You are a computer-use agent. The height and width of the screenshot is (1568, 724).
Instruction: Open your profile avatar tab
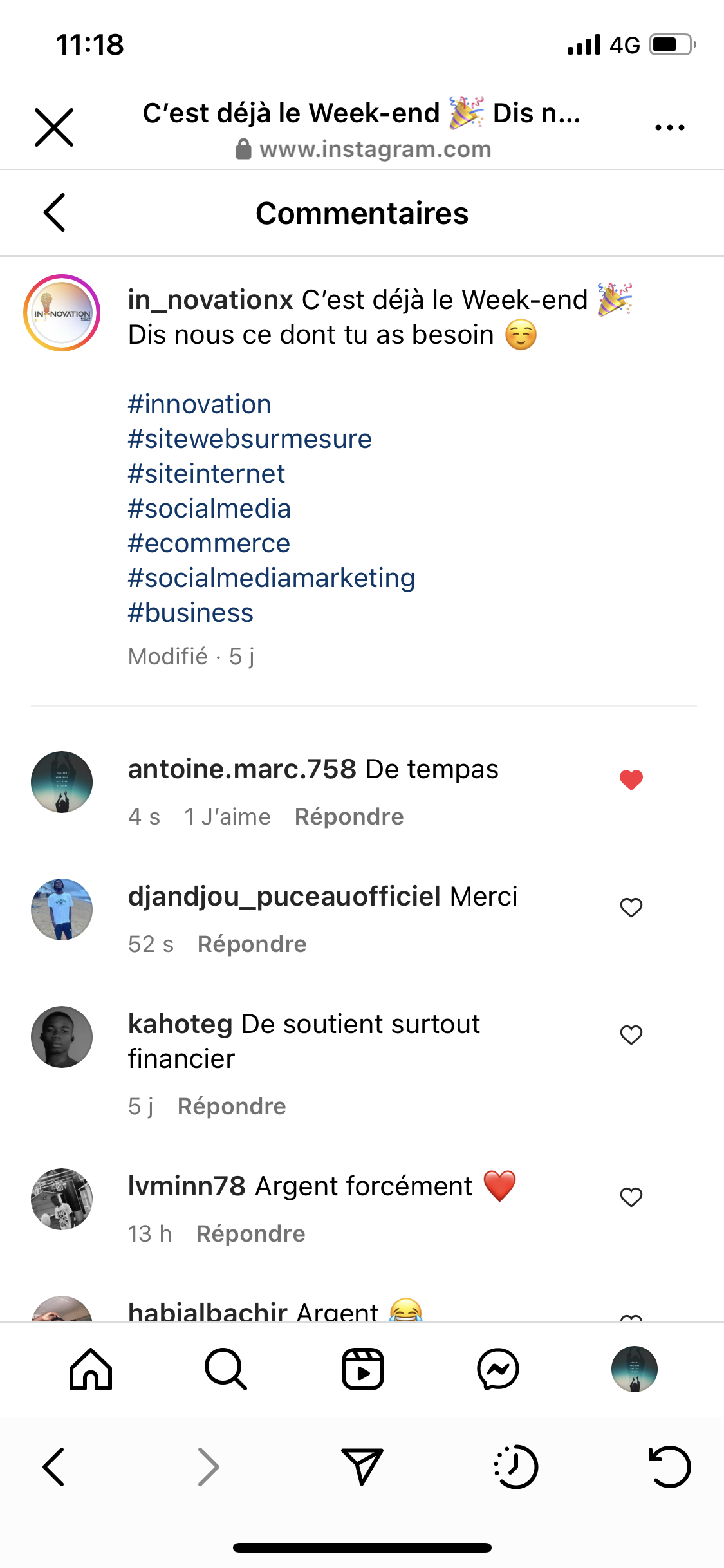click(x=634, y=1369)
